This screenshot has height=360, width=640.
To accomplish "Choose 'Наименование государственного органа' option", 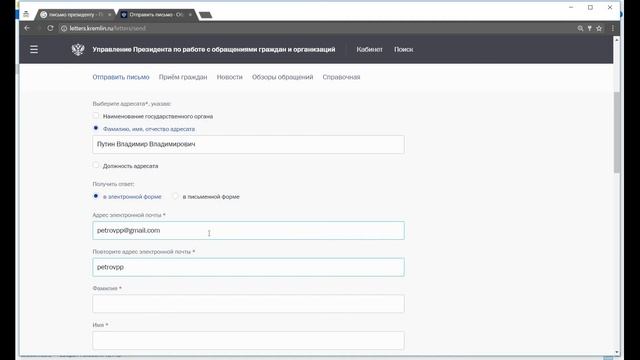I will pos(96,116).
